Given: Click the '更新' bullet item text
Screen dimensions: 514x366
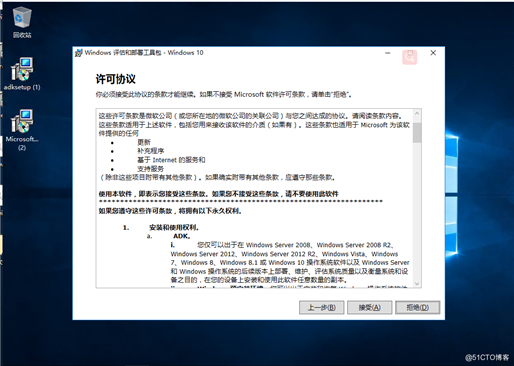Looking at the screenshot, I should 144,142.
